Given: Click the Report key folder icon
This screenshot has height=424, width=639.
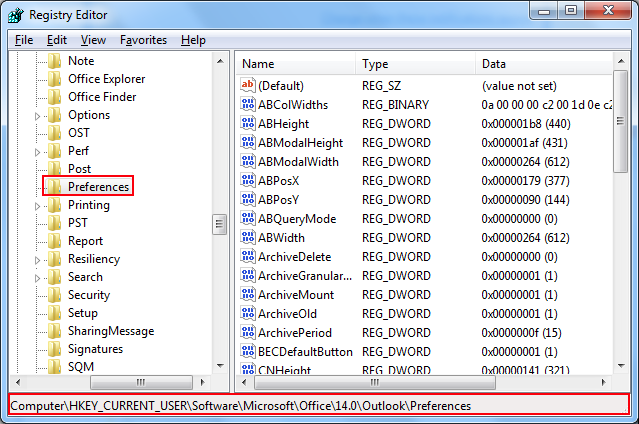Looking at the screenshot, I should tap(55, 241).
